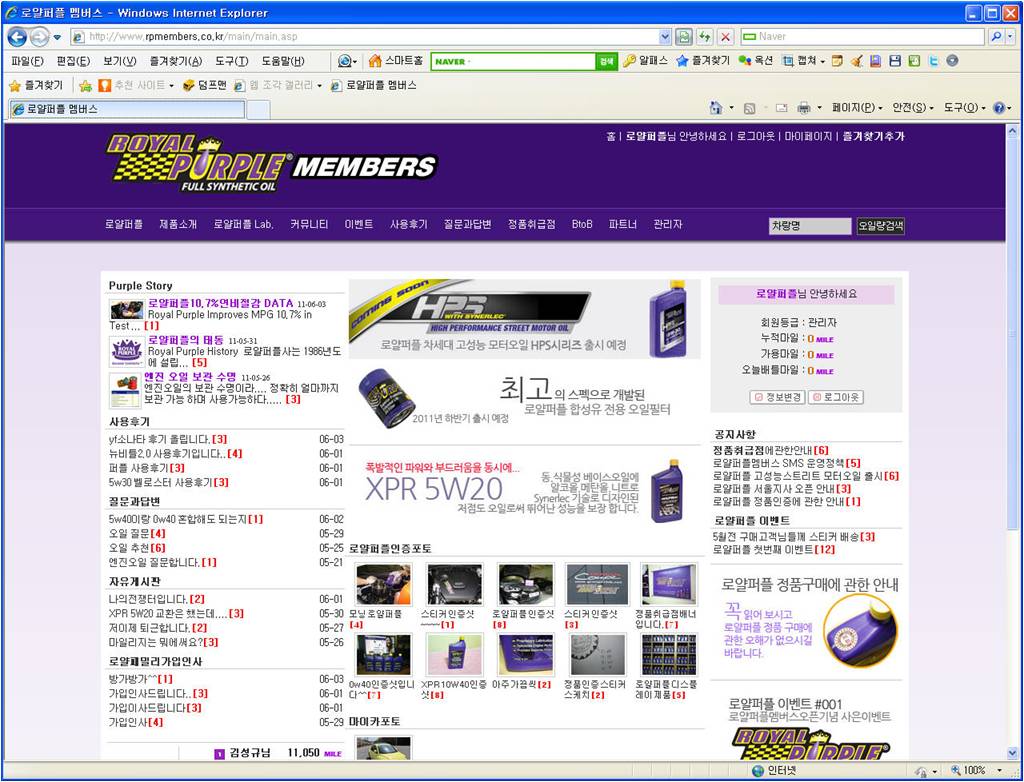The width and height of the screenshot is (1024, 782).
Task: Click the green square toolbar icon
Action: click(x=914, y=61)
